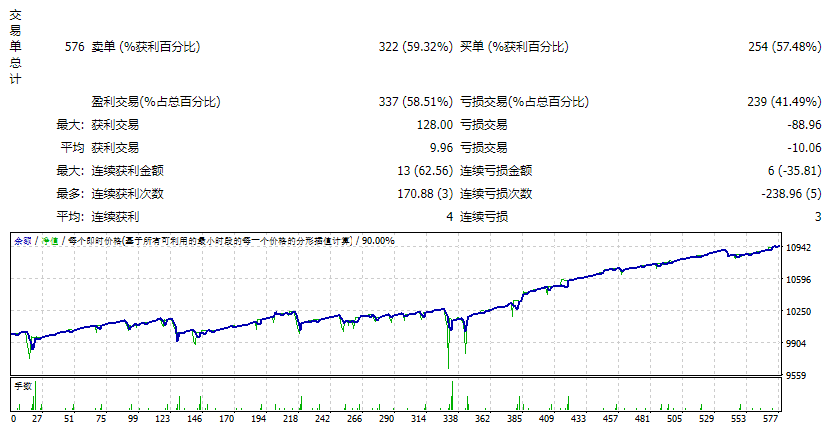Screen dimensions: 840x429
Task: Click trade number 290 on horizontal axis
Action: 386,419
